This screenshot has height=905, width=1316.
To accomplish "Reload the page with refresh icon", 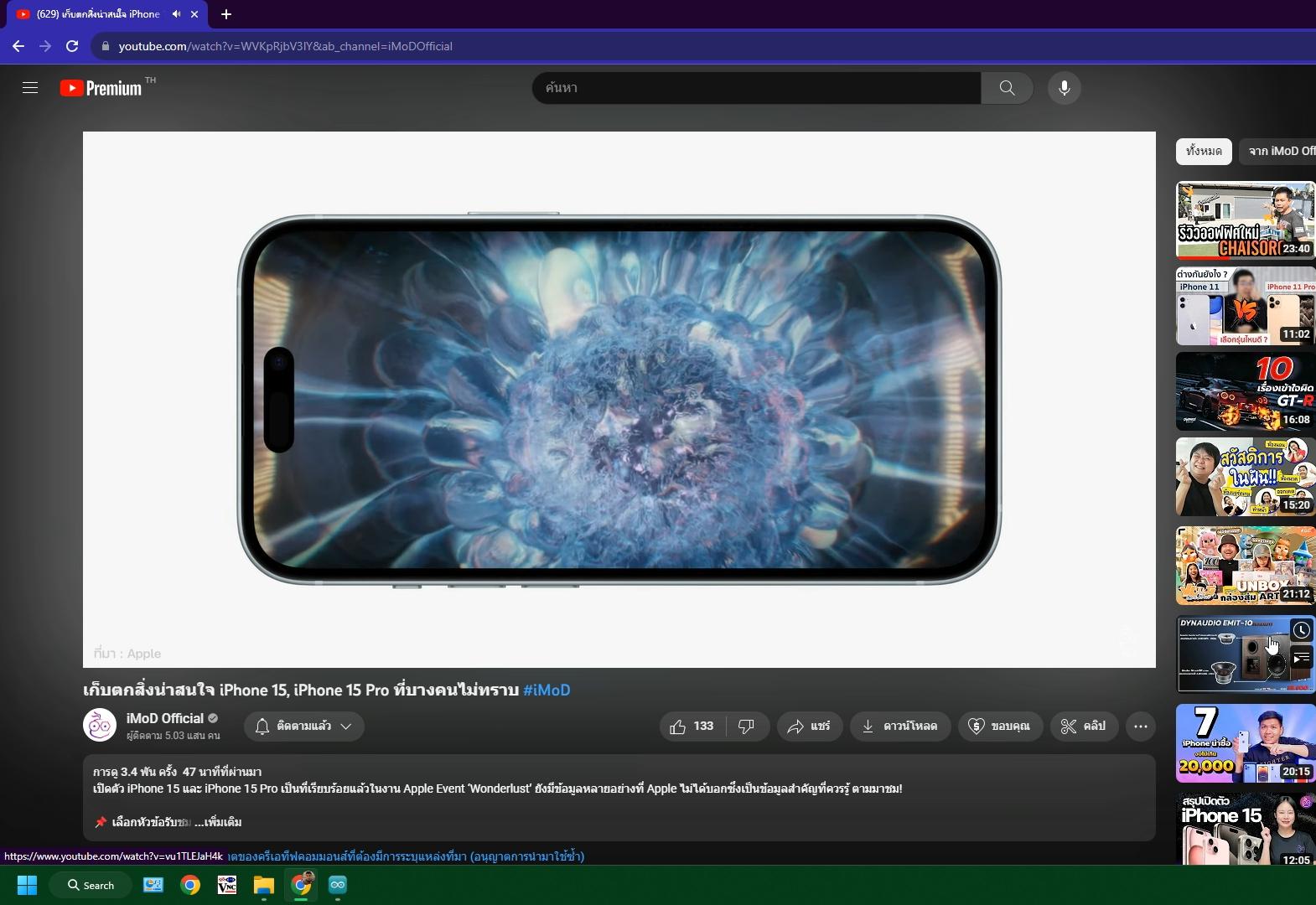I will (x=72, y=46).
